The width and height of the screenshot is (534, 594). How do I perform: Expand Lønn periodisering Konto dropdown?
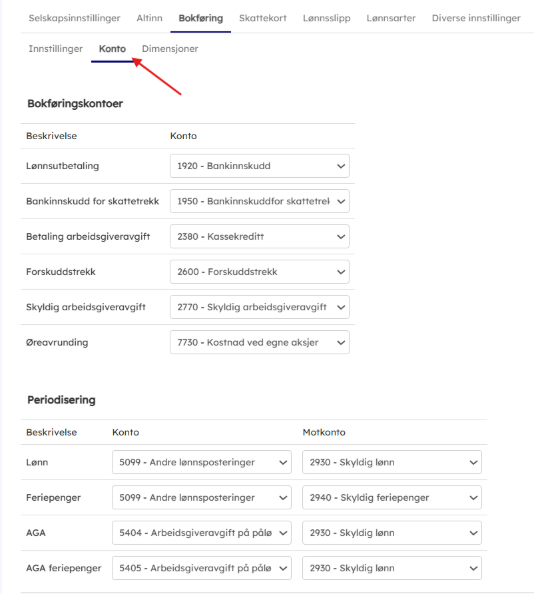pos(202,462)
